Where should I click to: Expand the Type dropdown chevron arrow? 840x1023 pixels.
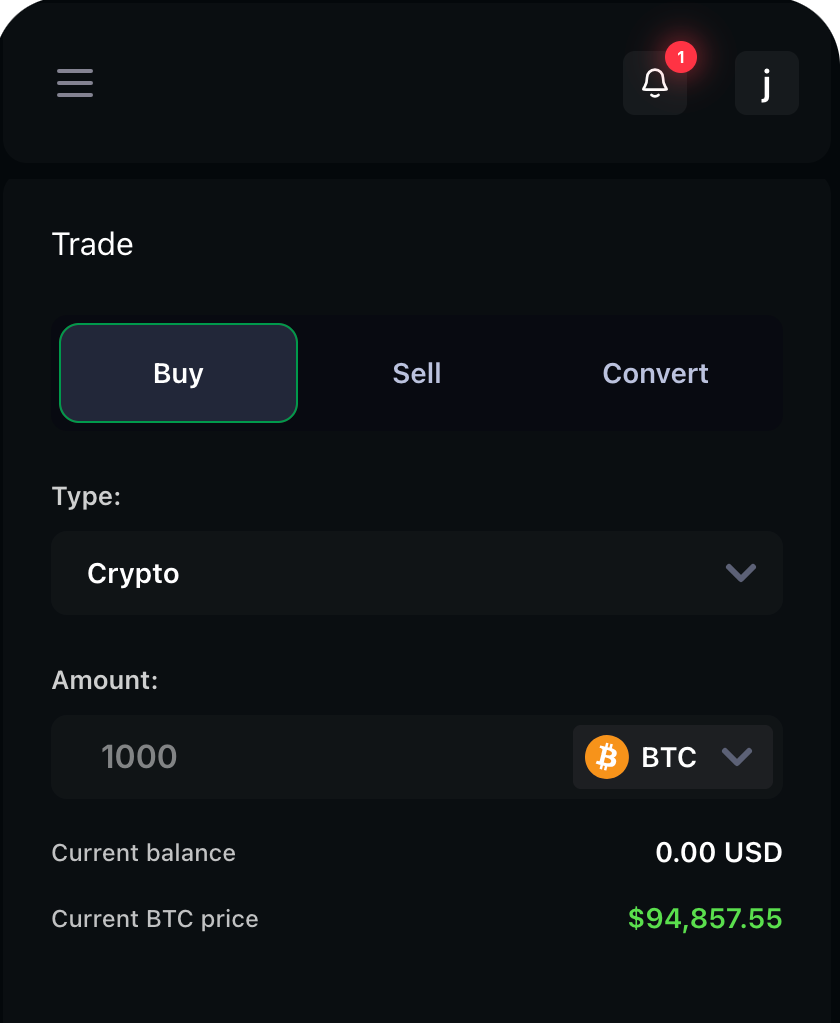(x=740, y=573)
